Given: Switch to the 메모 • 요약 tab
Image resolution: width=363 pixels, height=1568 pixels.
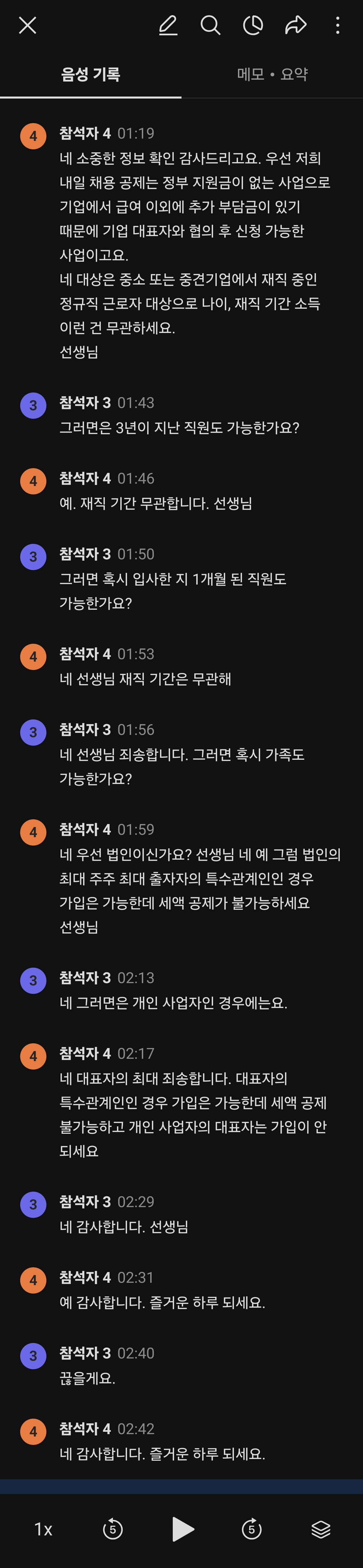Looking at the screenshot, I should [x=272, y=74].
